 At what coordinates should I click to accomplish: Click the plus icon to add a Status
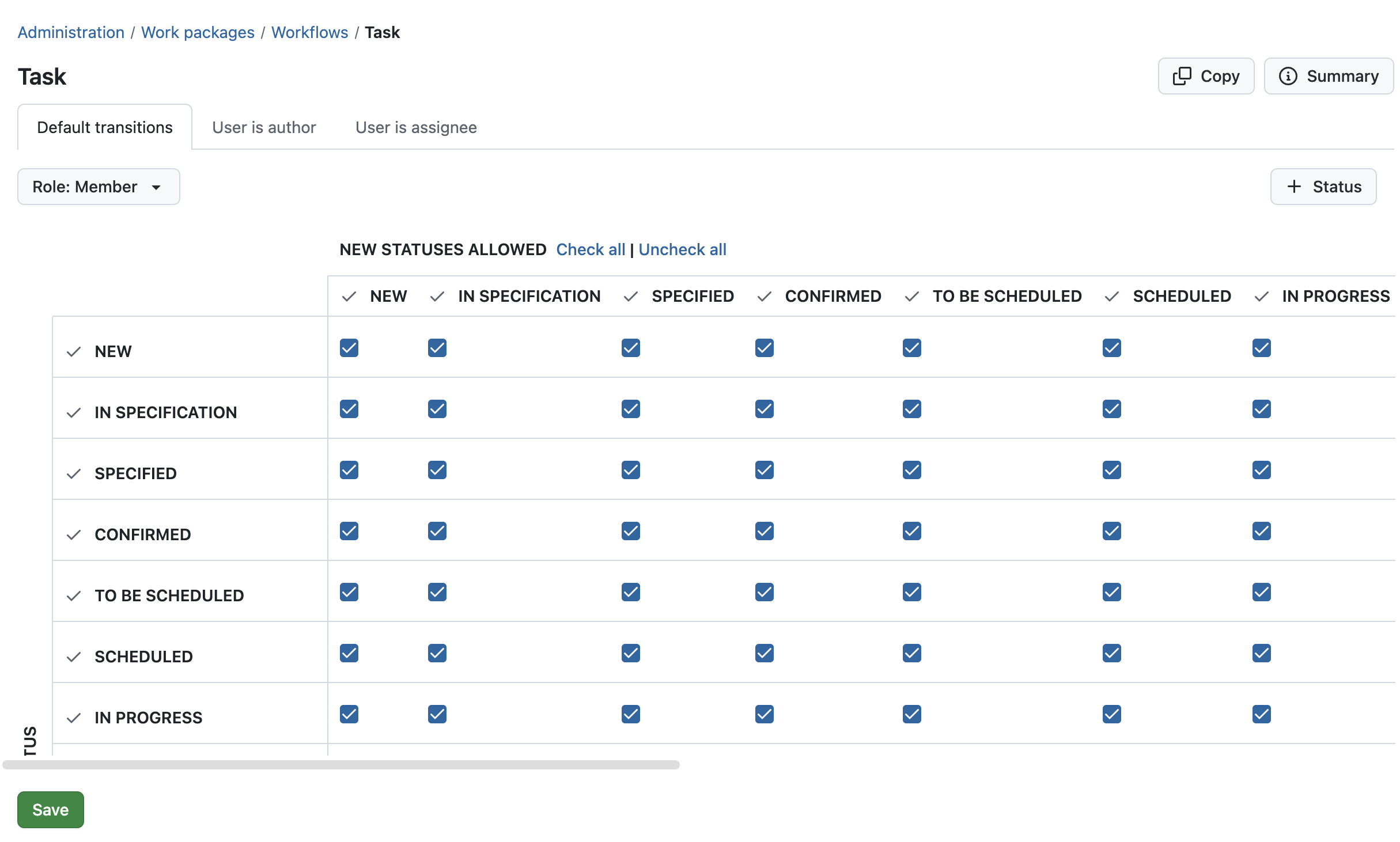[x=1294, y=187]
